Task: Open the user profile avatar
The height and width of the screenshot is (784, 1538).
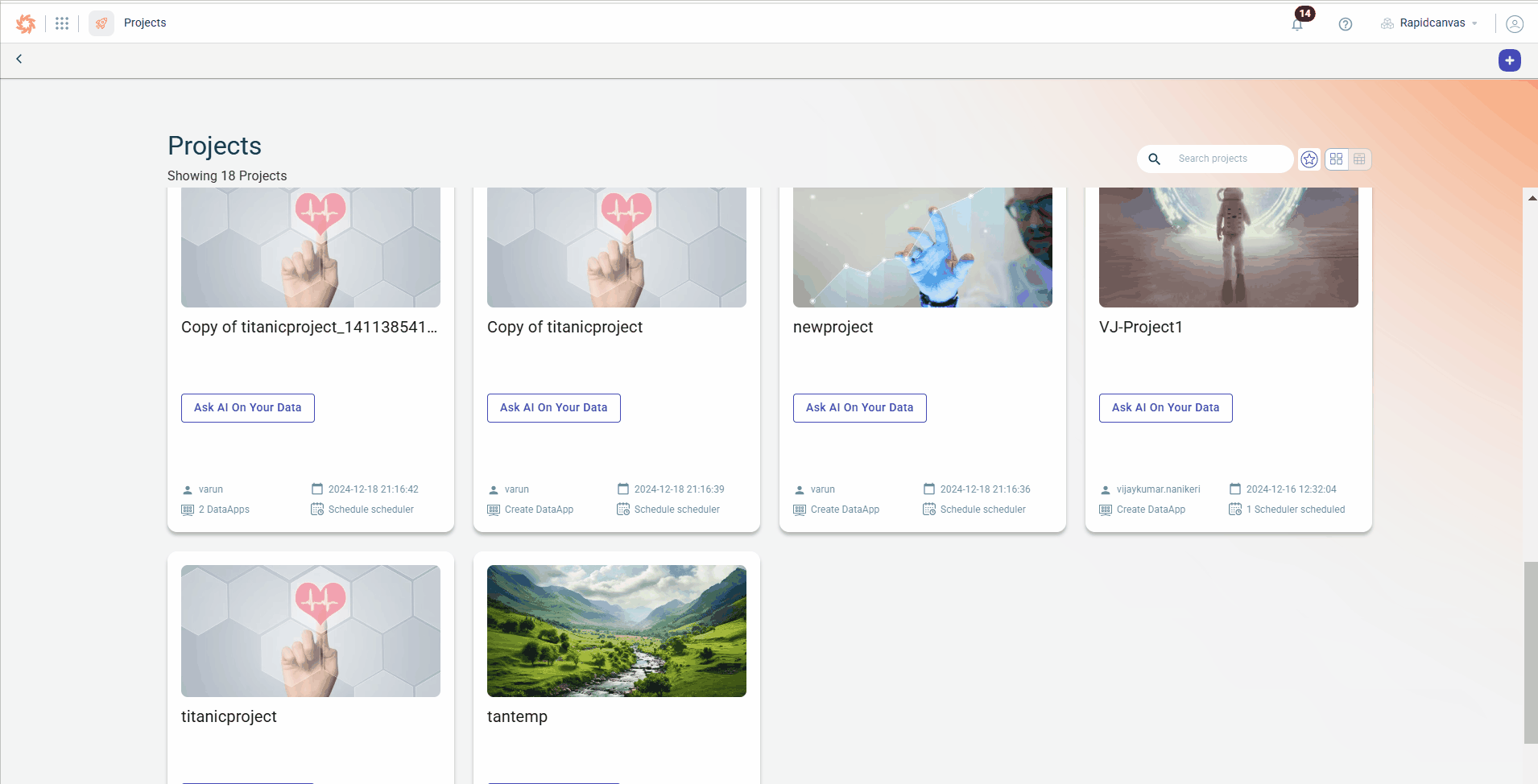Action: point(1514,24)
